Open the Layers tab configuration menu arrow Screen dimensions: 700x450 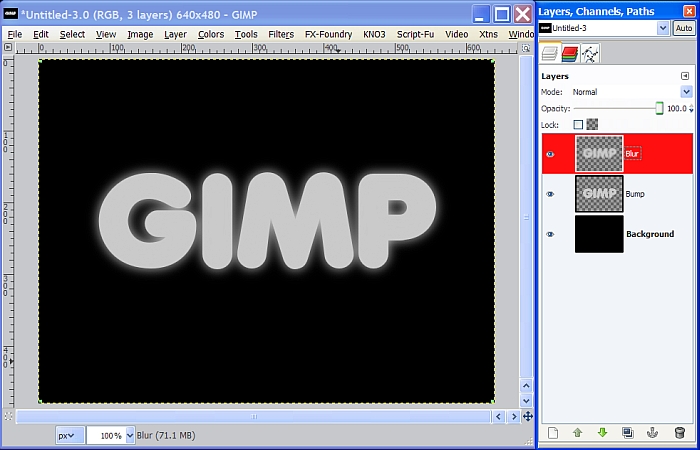tap(685, 76)
